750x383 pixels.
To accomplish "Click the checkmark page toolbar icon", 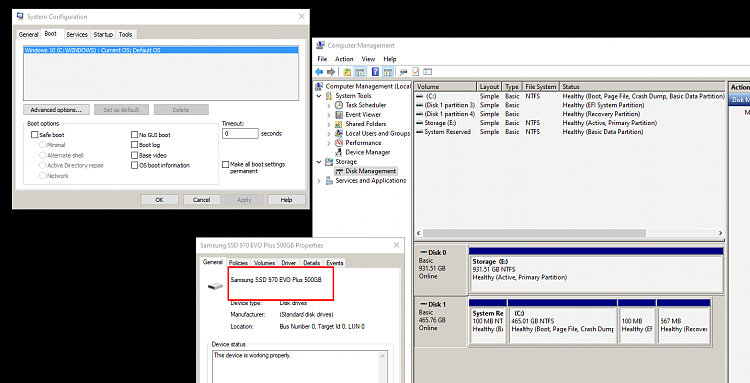I will (x=416, y=72).
